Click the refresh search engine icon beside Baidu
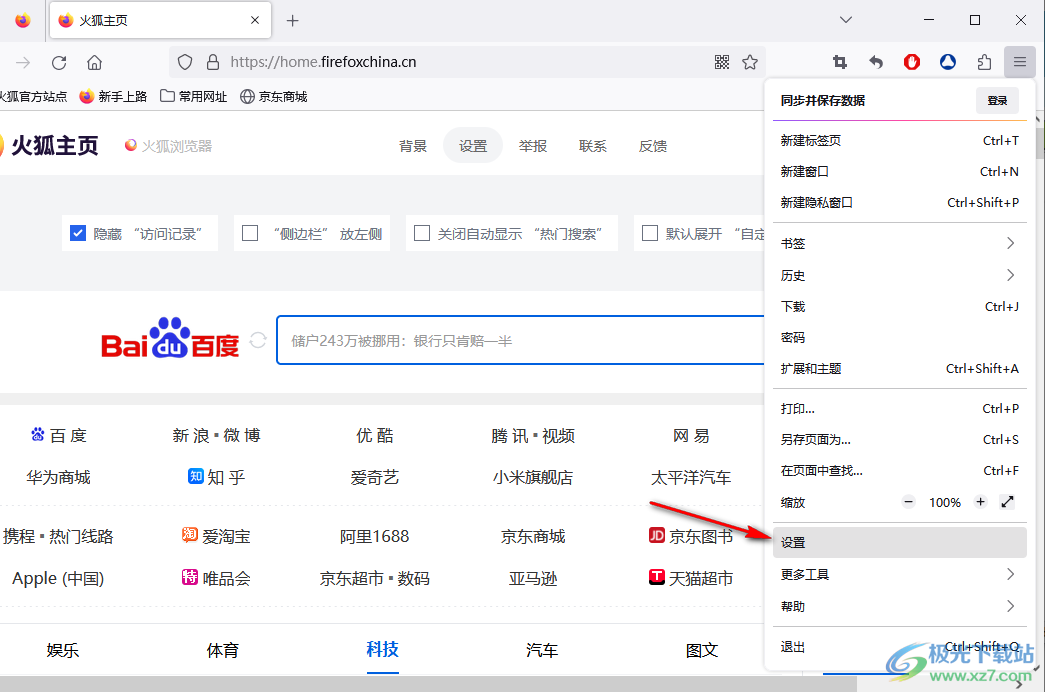Screen dimensions: 1045x692 click(x=258, y=341)
